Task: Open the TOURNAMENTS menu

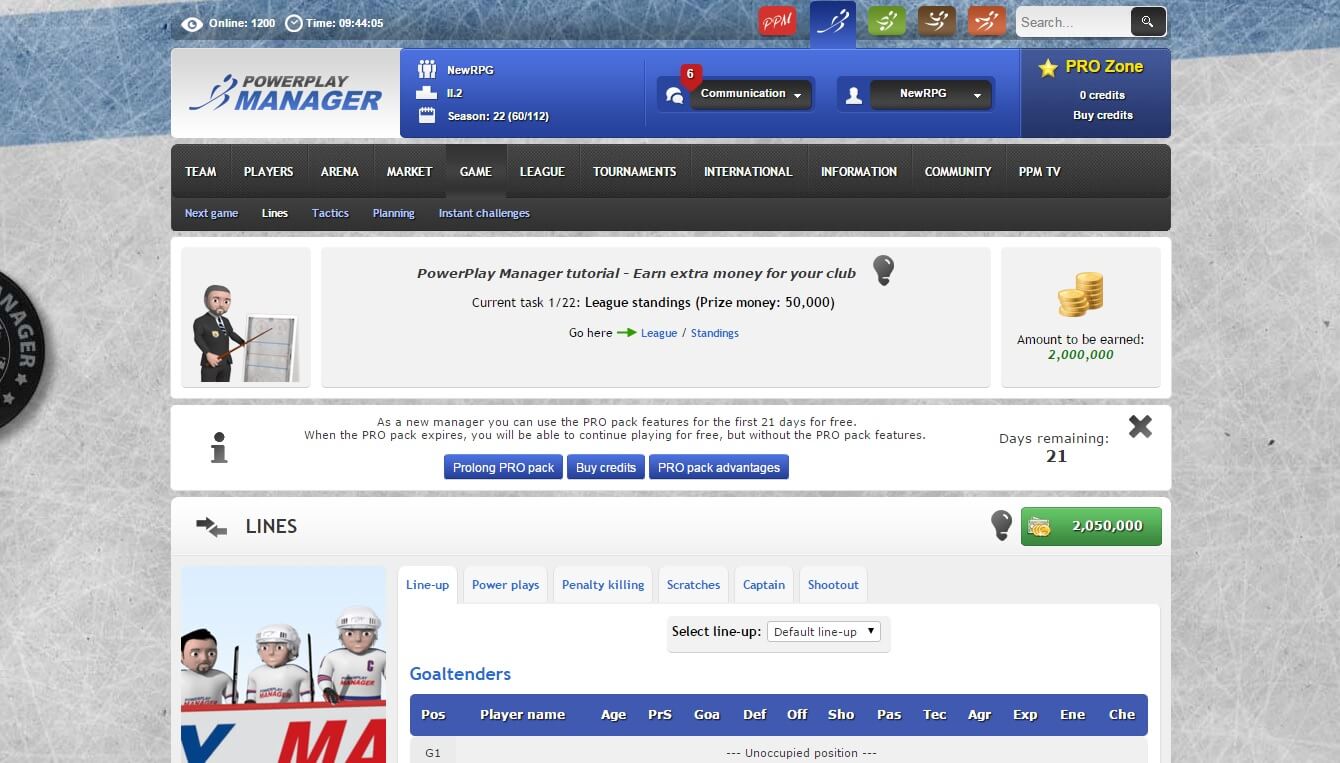Action: pyautogui.click(x=635, y=171)
